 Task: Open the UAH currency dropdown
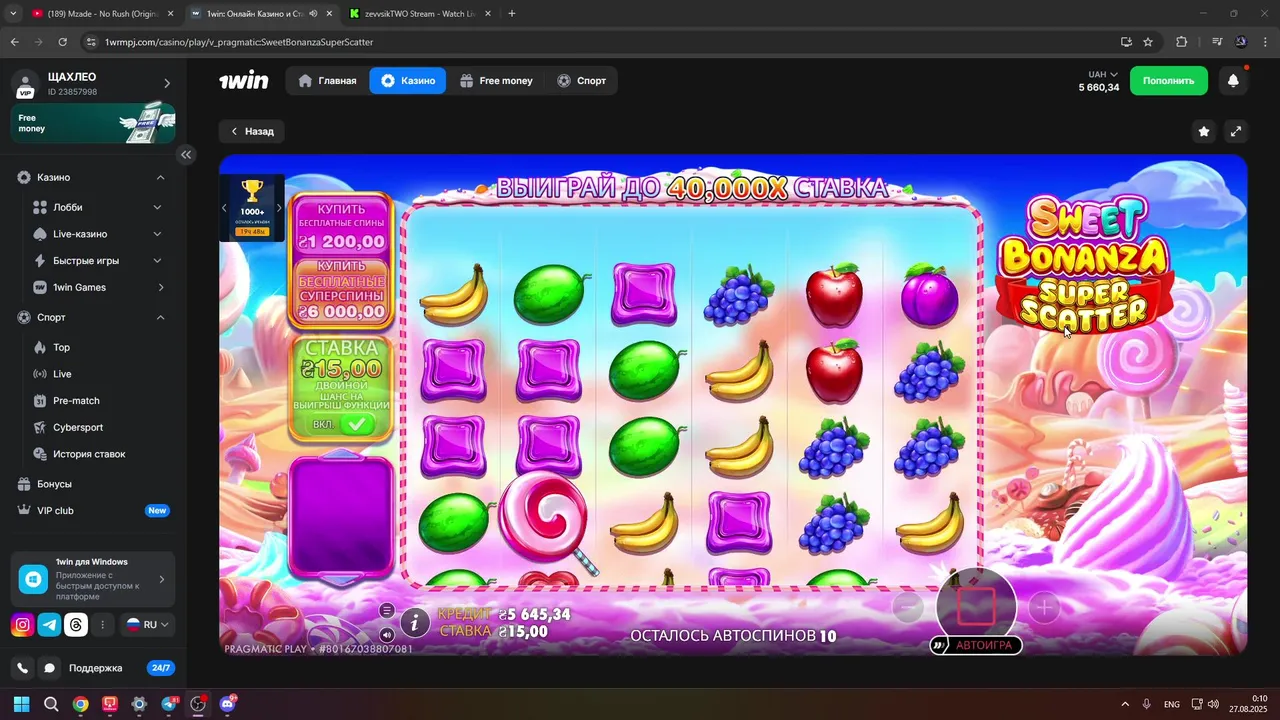pos(1103,74)
